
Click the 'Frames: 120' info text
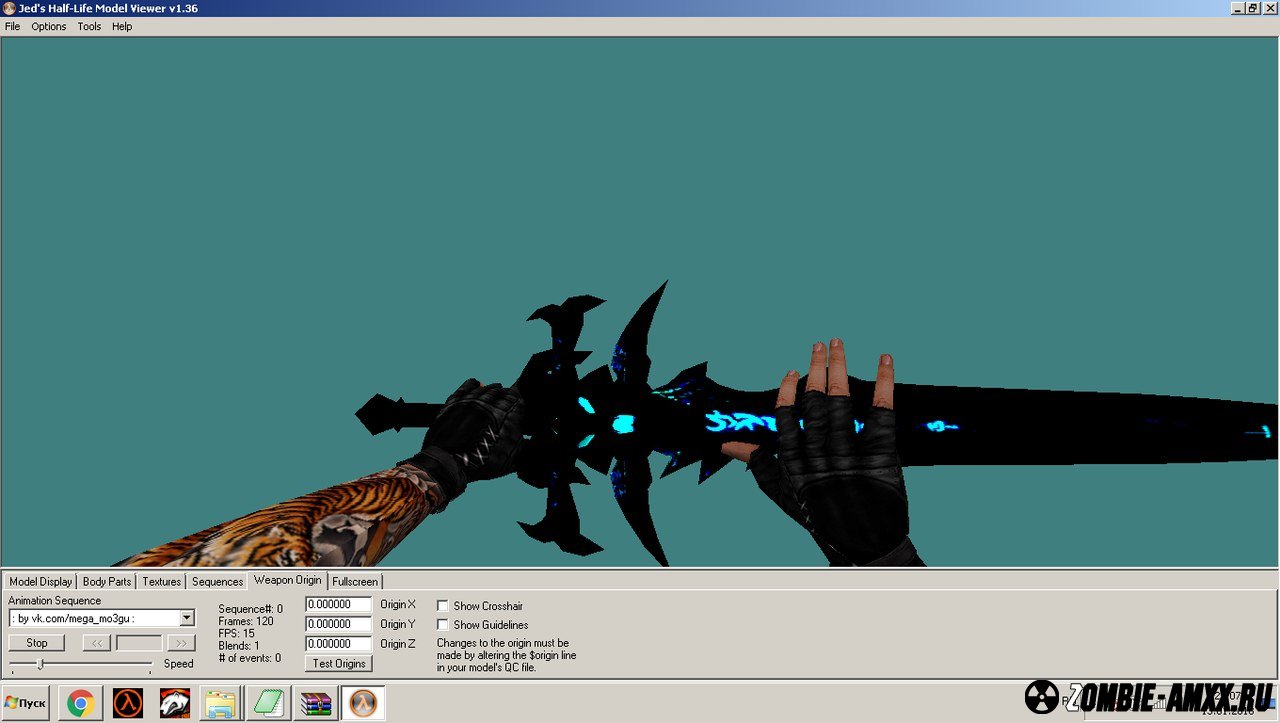(246, 622)
